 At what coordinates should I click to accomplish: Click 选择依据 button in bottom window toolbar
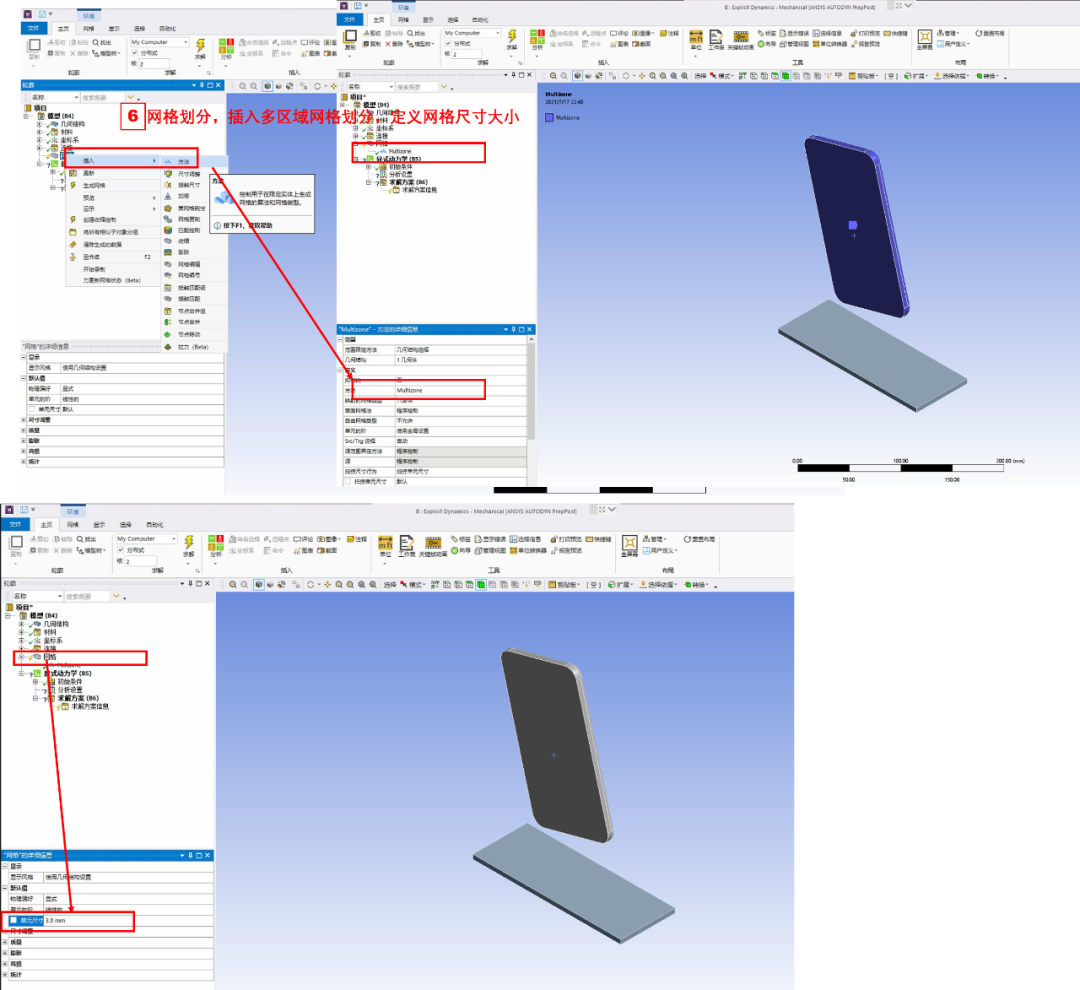[658, 584]
